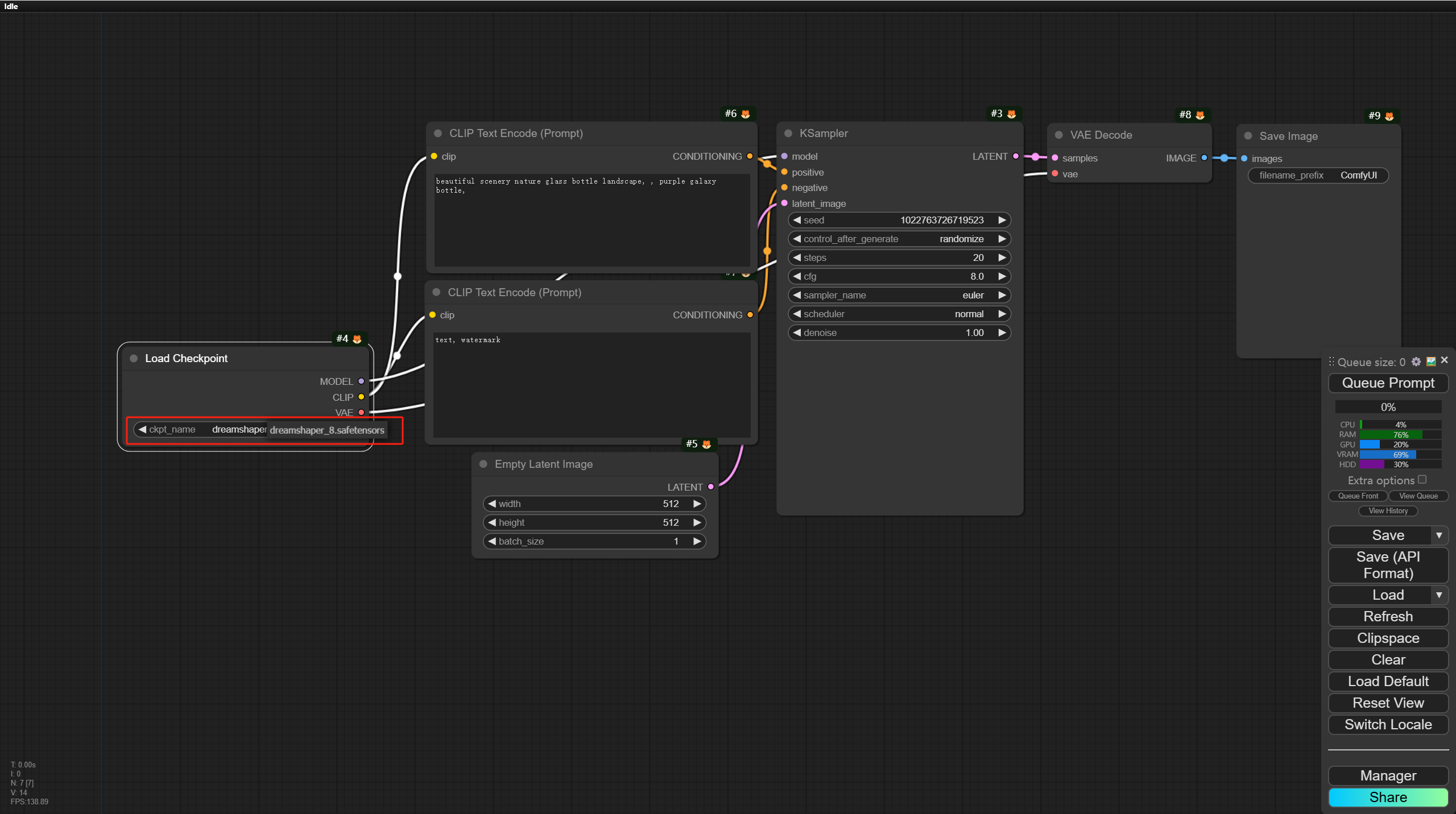Open the Load button dropdown arrow

pyautogui.click(x=1439, y=595)
